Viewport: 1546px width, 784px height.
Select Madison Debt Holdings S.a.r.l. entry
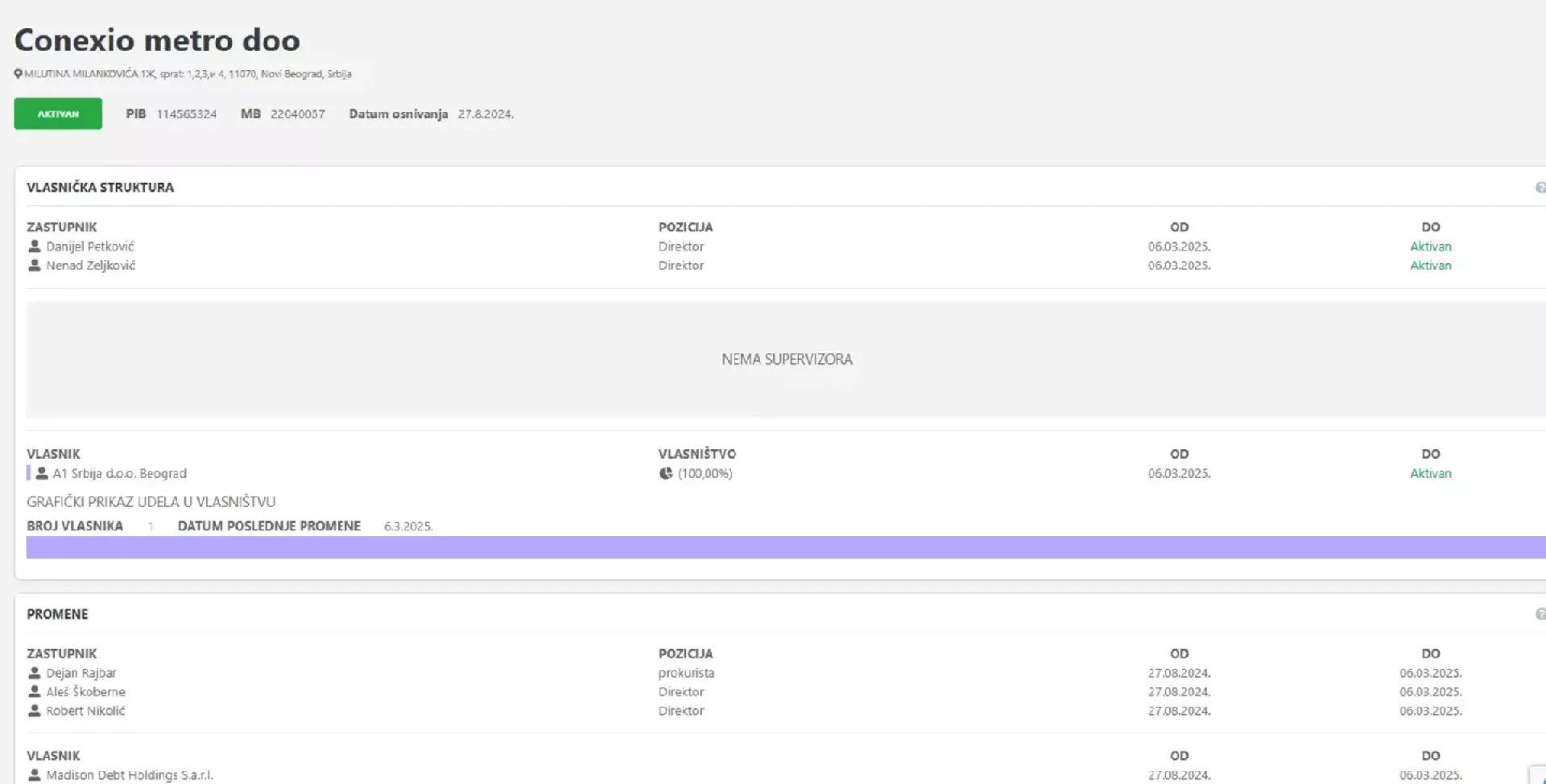130,775
